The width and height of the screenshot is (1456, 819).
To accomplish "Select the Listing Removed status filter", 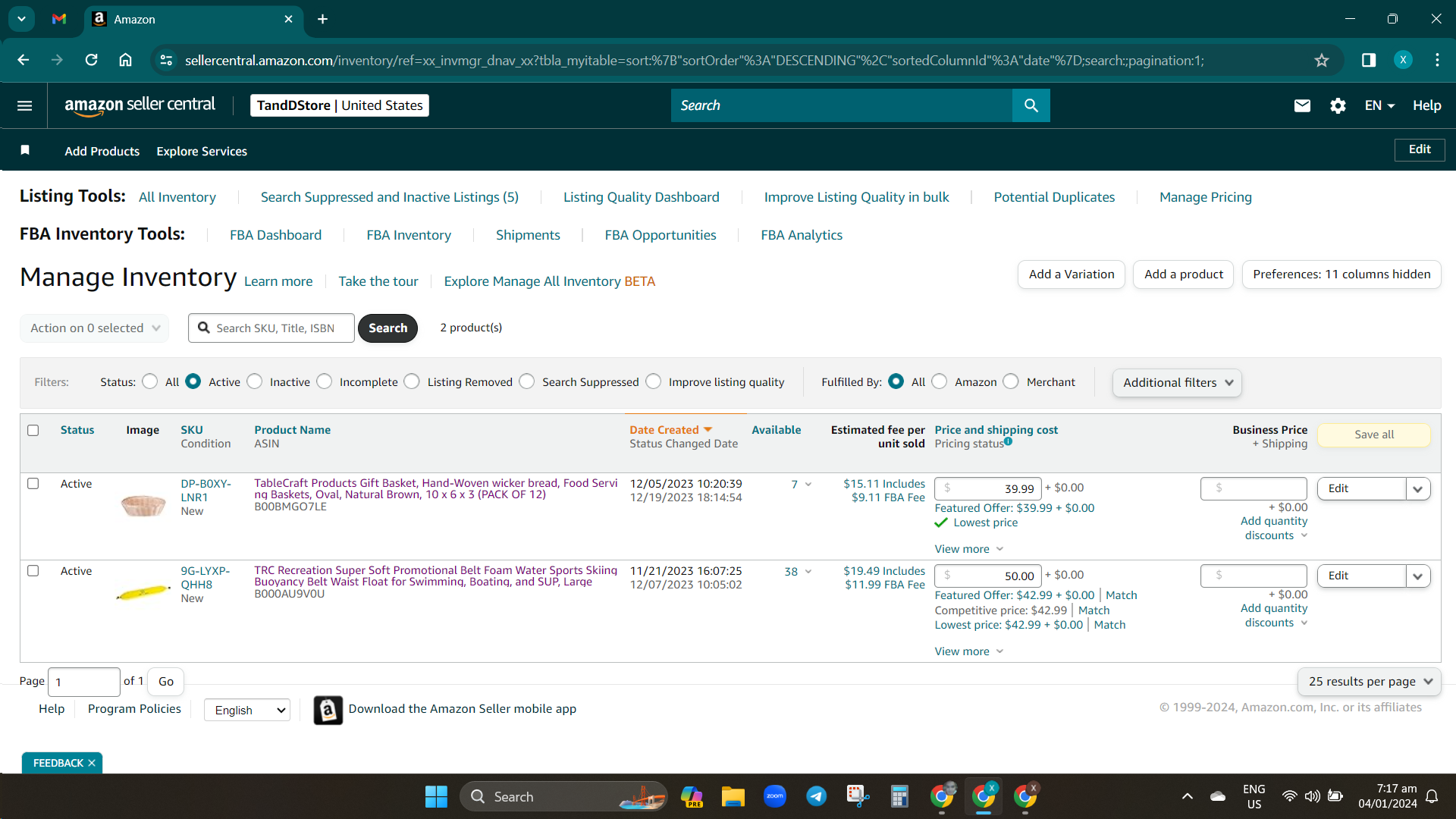I will 412,381.
